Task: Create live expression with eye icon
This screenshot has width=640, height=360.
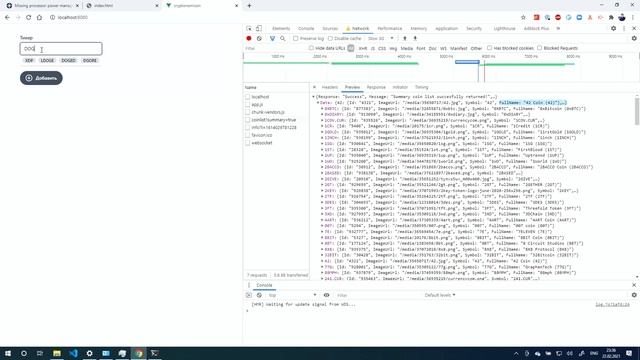Action: point(327,295)
